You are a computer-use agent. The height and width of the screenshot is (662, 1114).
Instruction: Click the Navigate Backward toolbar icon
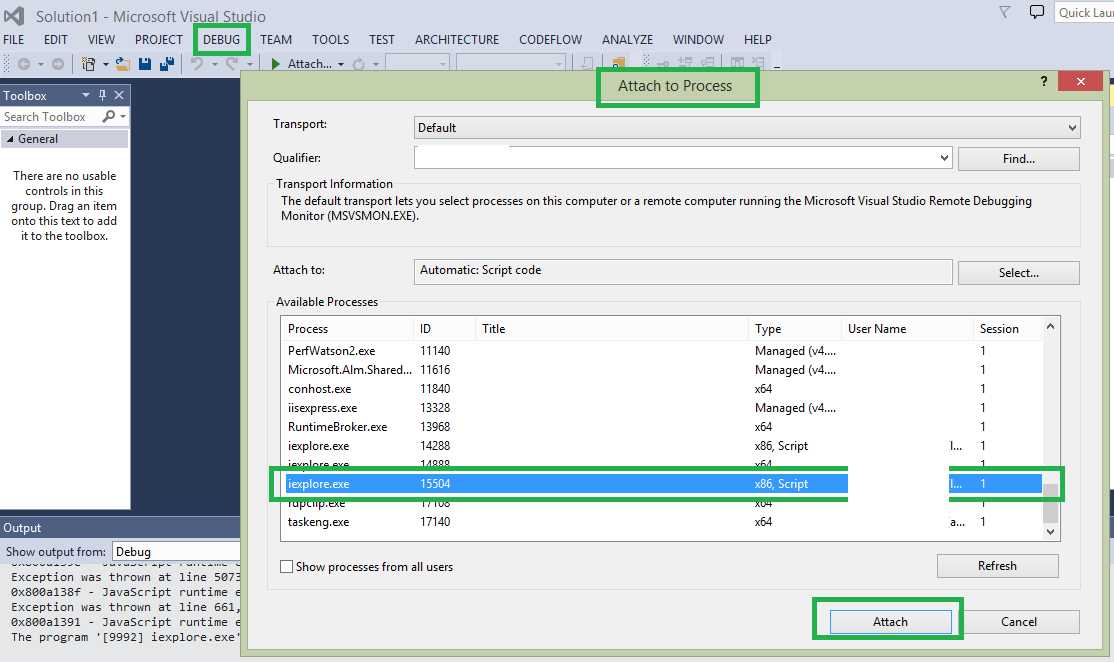23,64
